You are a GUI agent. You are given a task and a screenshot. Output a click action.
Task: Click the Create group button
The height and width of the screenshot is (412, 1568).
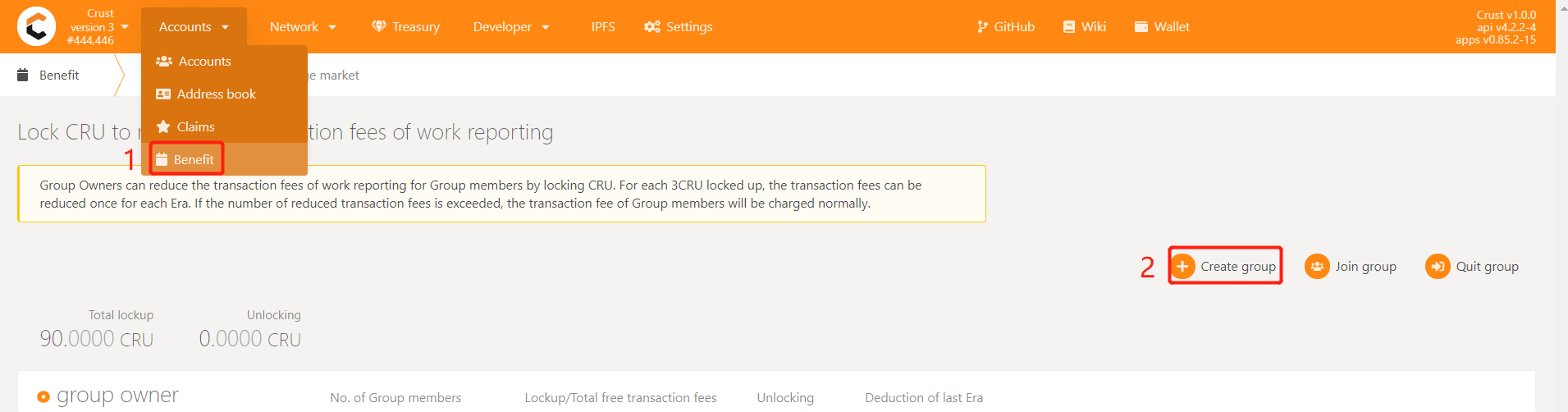(1224, 267)
